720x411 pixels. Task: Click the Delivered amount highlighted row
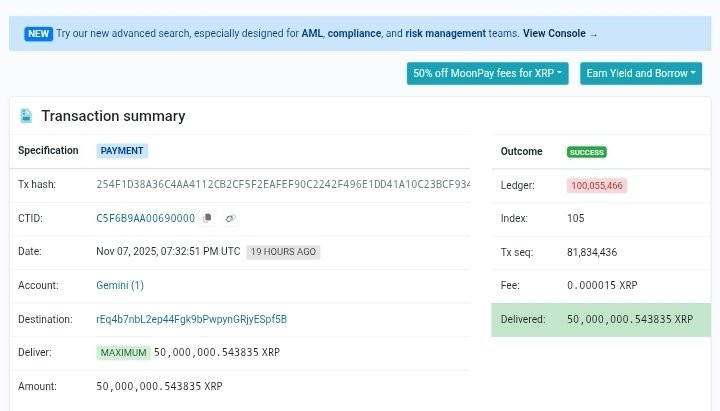601,320
